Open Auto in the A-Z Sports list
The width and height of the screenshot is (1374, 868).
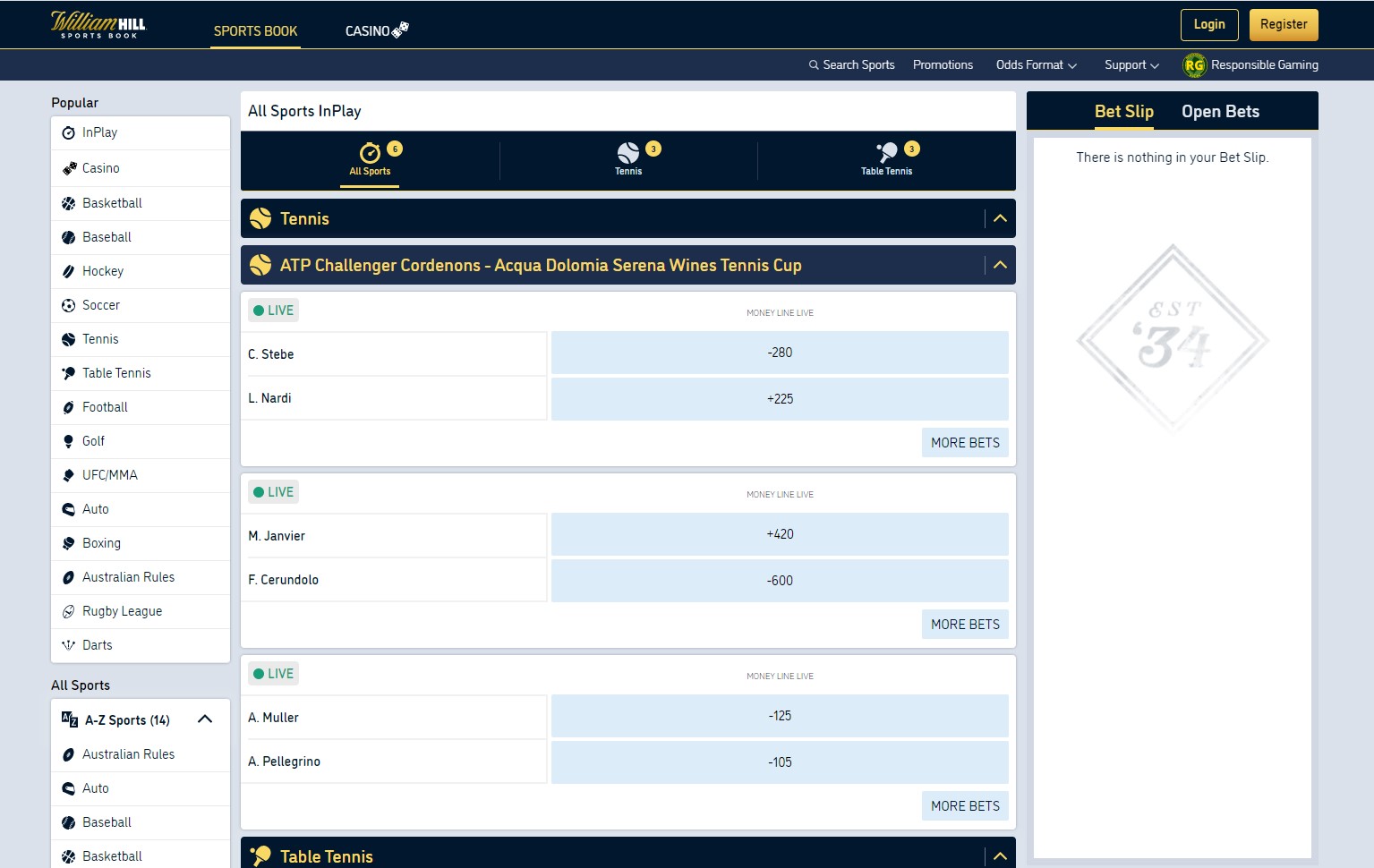(141, 788)
